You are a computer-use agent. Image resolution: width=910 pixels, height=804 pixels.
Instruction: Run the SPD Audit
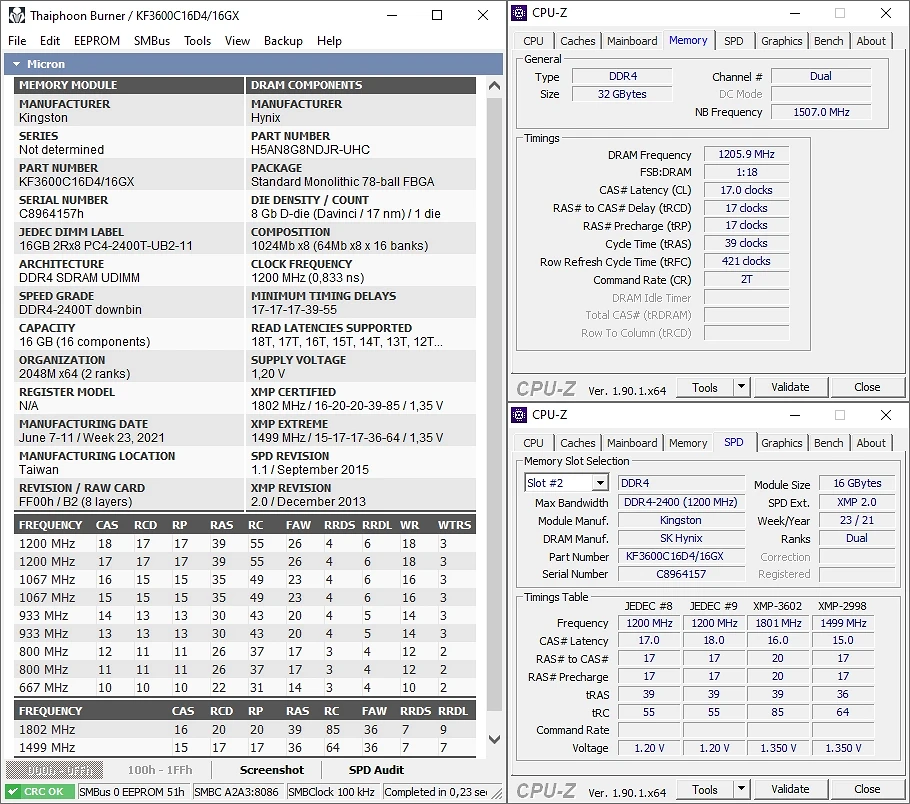(x=376, y=770)
